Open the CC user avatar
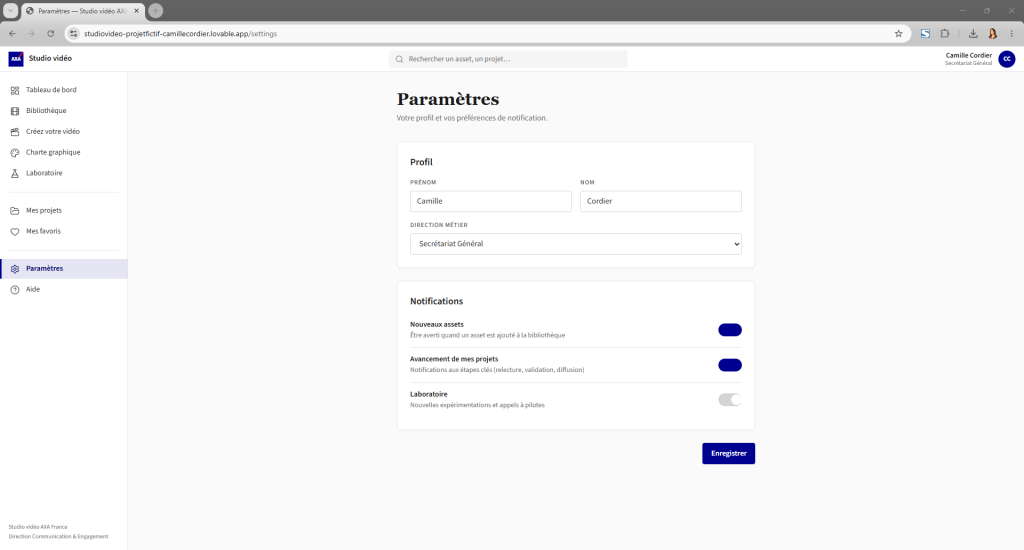This screenshot has height=550, width=1024. 1006,59
